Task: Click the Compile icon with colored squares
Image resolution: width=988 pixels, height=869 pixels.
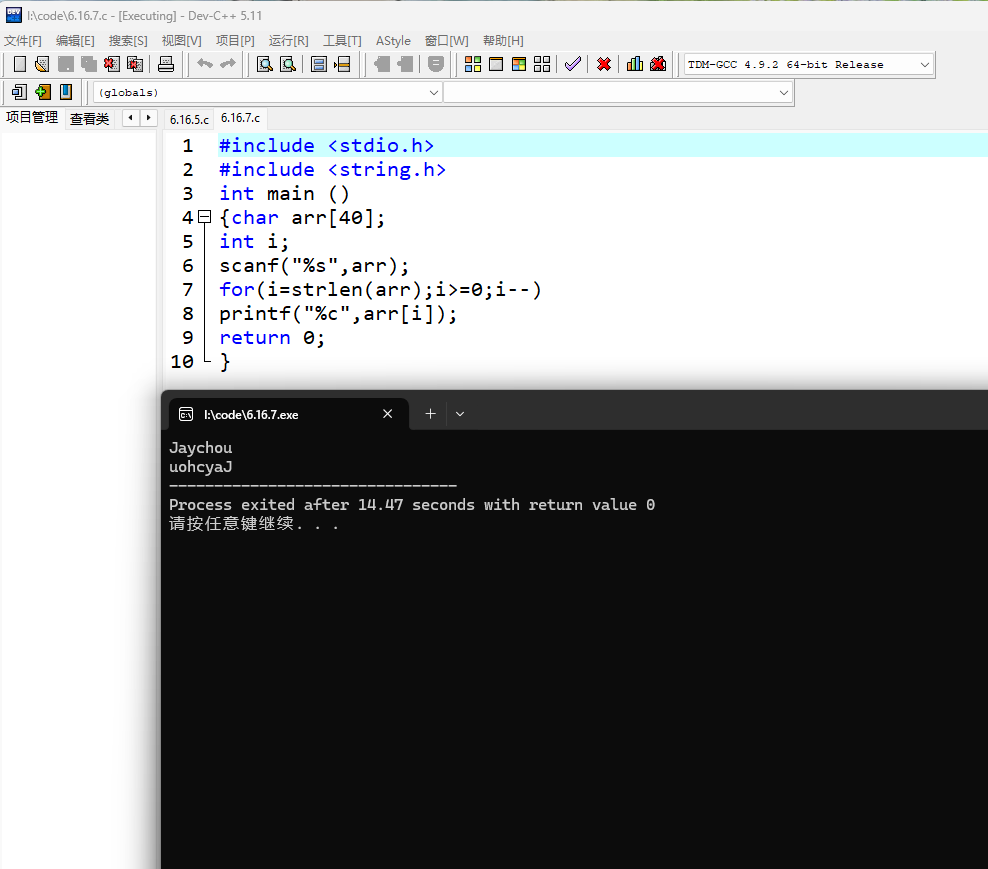Action: (x=473, y=64)
